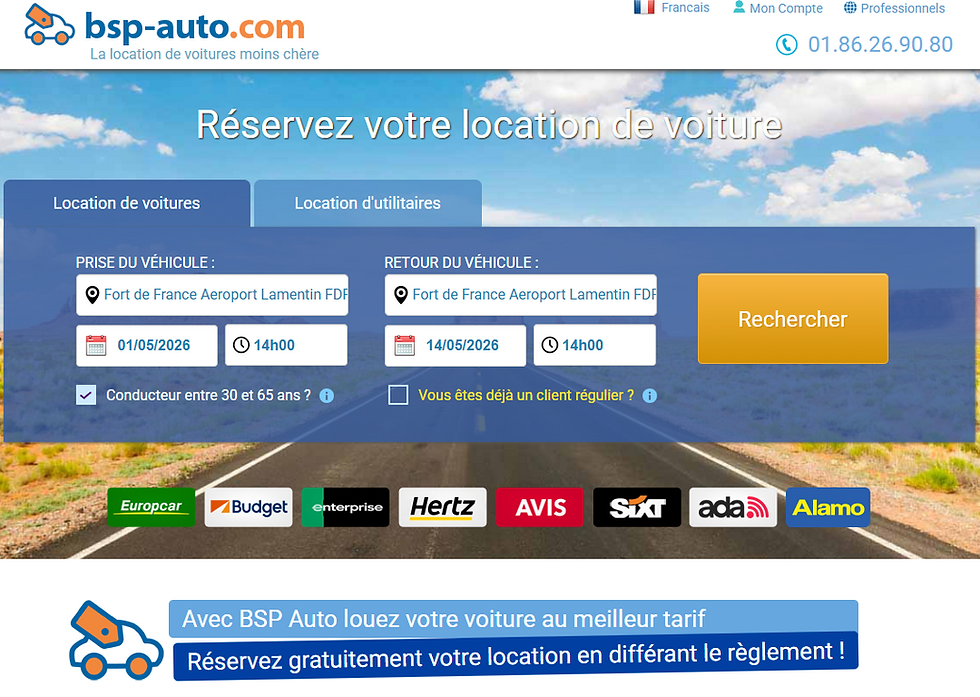
Task: Uncheck Conducteur entre 30 et 65 ans
Action: pyautogui.click(x=86, y=395)
